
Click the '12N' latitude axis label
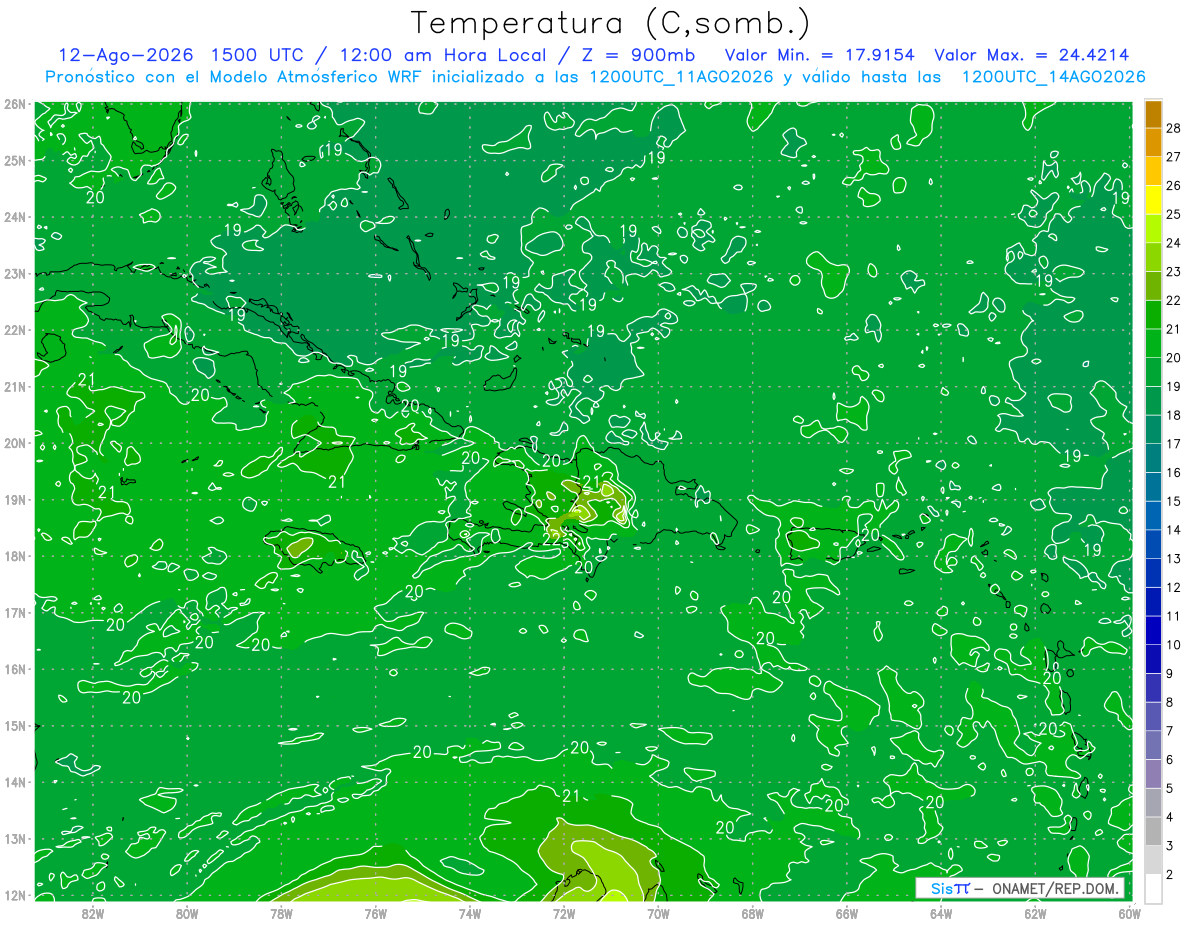tap(14, 895)
